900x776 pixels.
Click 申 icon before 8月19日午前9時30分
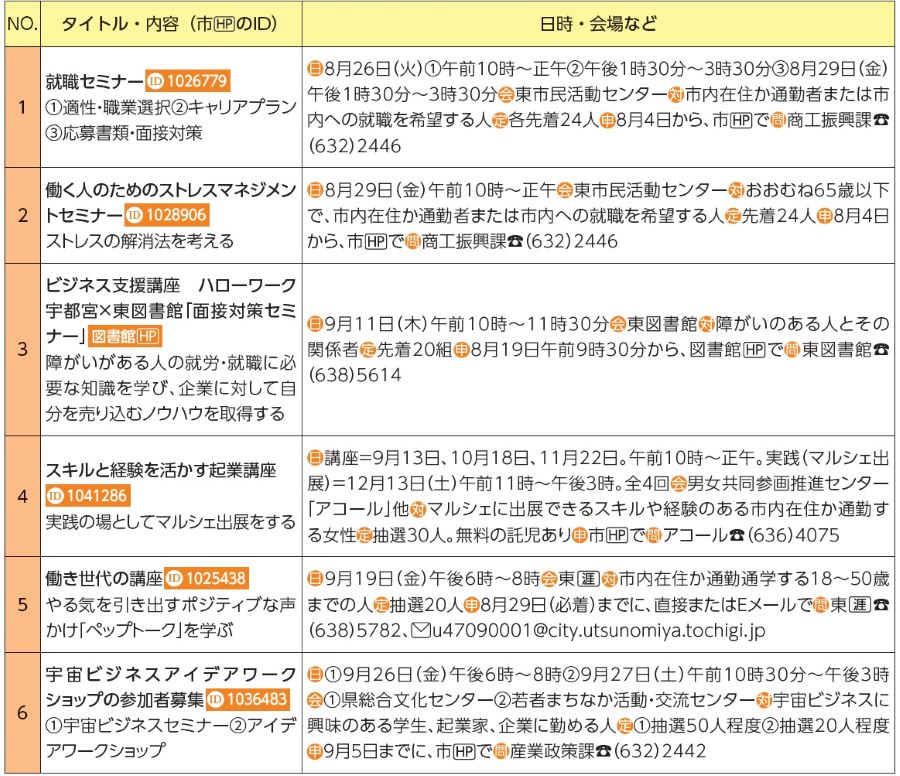pyautogui.click(x=462, y=350)
